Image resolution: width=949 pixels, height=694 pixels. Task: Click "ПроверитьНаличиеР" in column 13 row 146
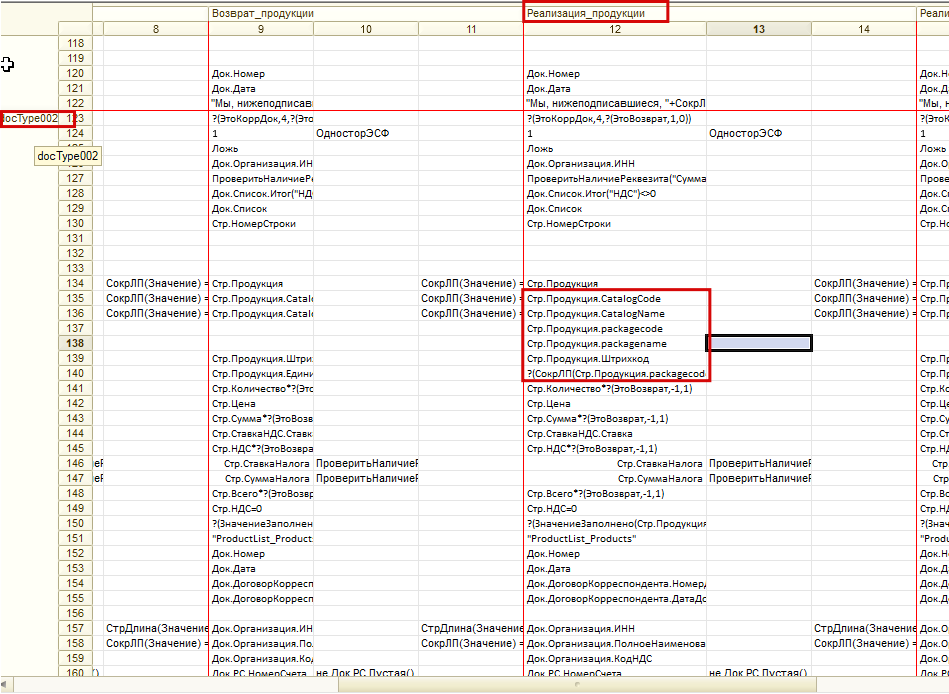point(759,463)
